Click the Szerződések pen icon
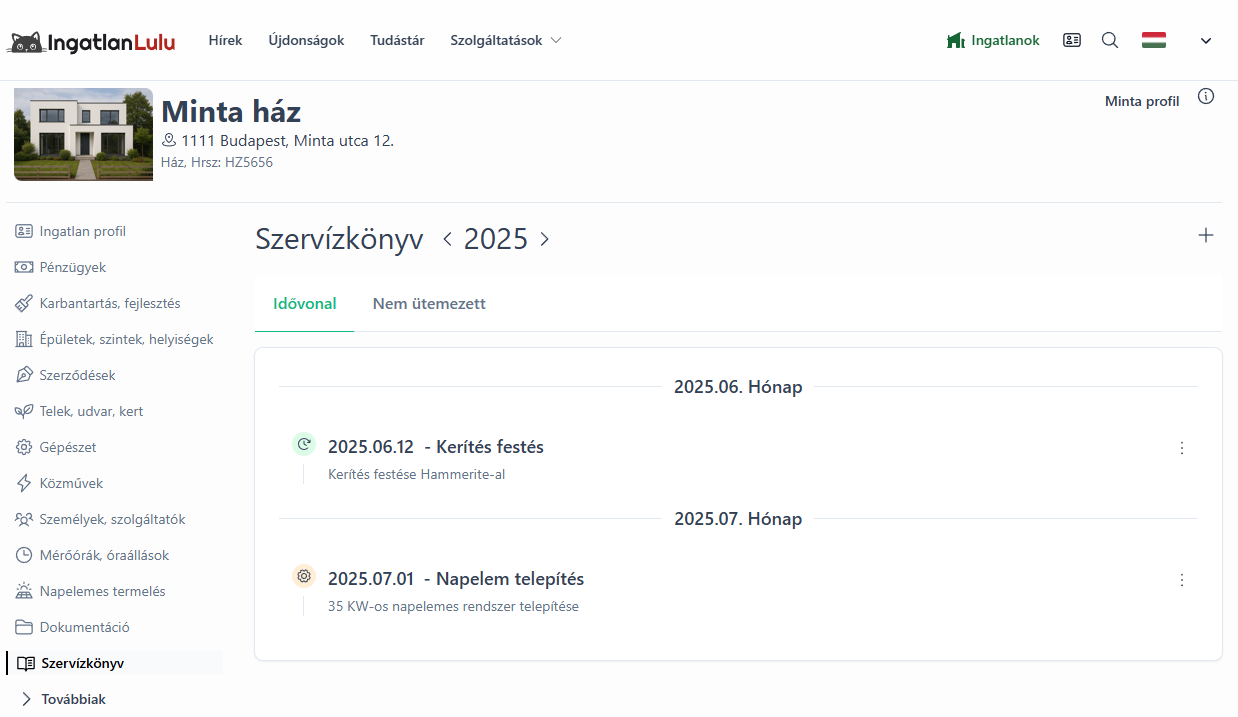 pyautogui.click(x=24, y=375)
